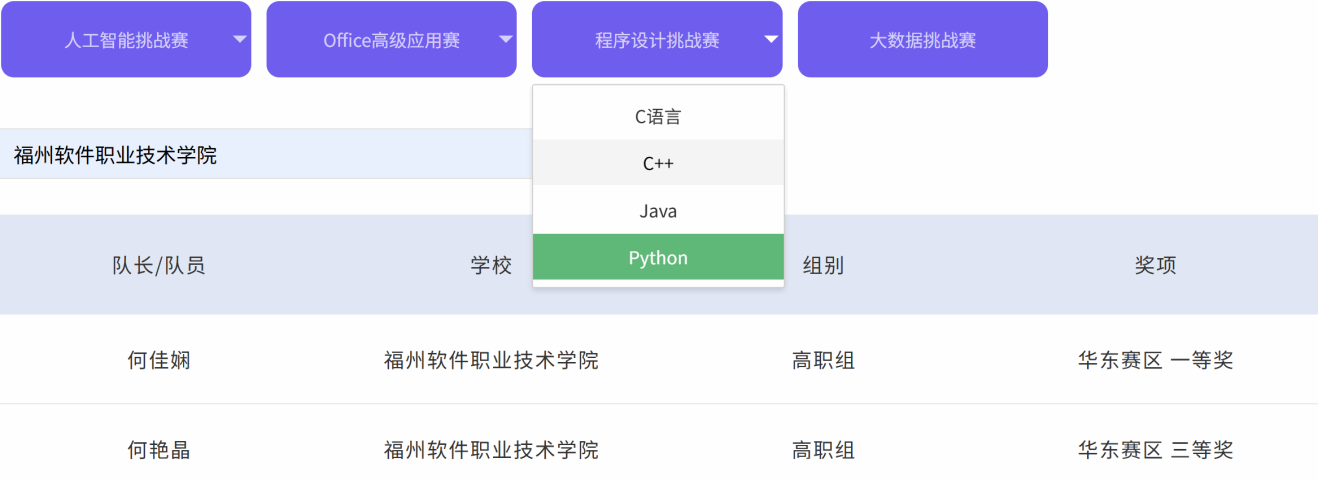
Task: Focus the 福州软件职业技术学院 search field
Action: (265, 155)
